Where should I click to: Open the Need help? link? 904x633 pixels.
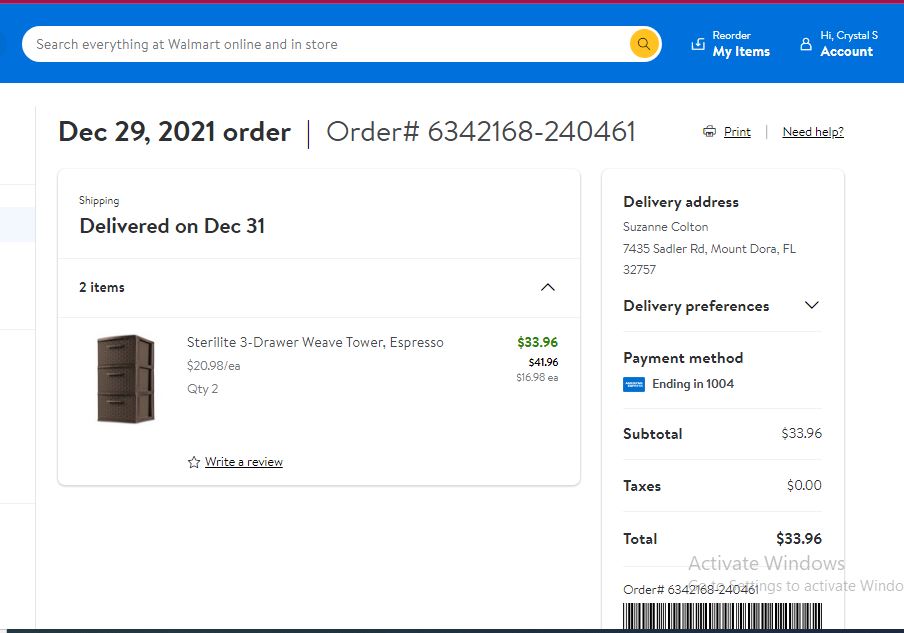click(x=813, y=131)
